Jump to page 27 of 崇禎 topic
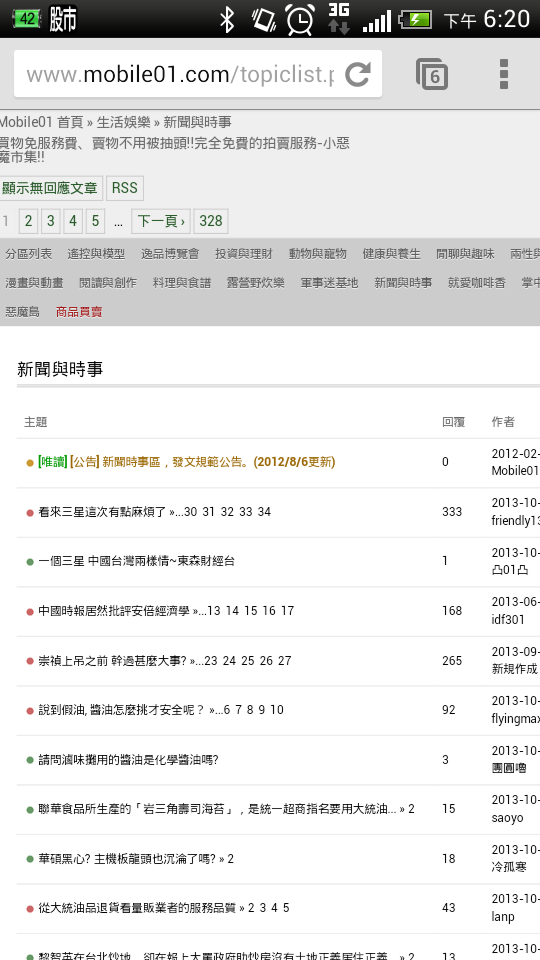The height and width of the screenshot is (960, 540). (285, 661)
